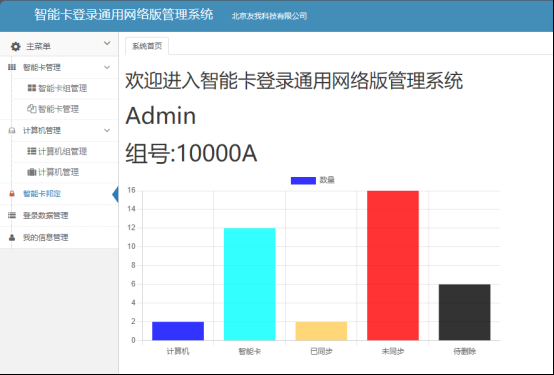The width and height of the screenshot is (554, 375).
Task: Open 我的信息管理 link
Action: pos(46,238)
